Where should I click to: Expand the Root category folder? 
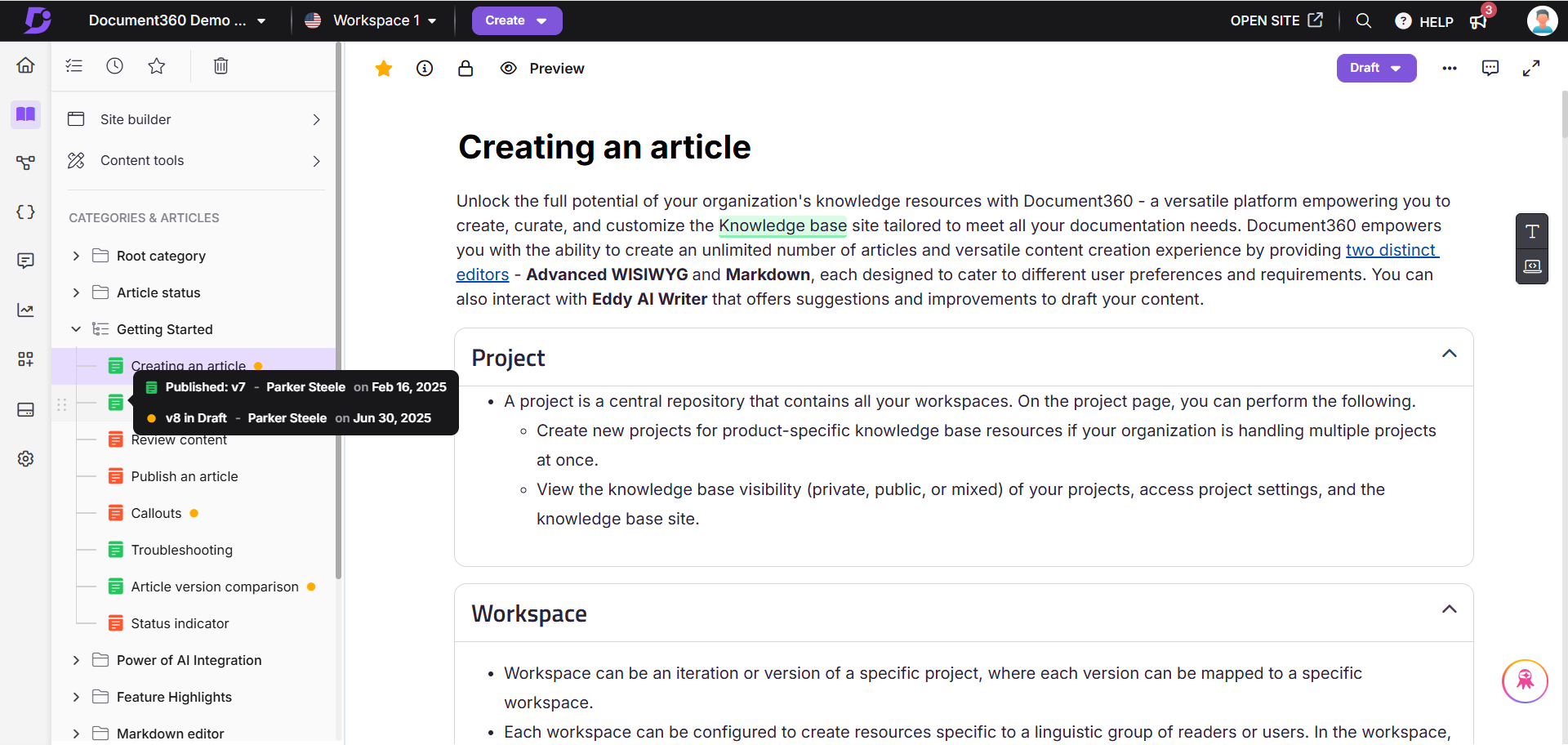point(76,256)
